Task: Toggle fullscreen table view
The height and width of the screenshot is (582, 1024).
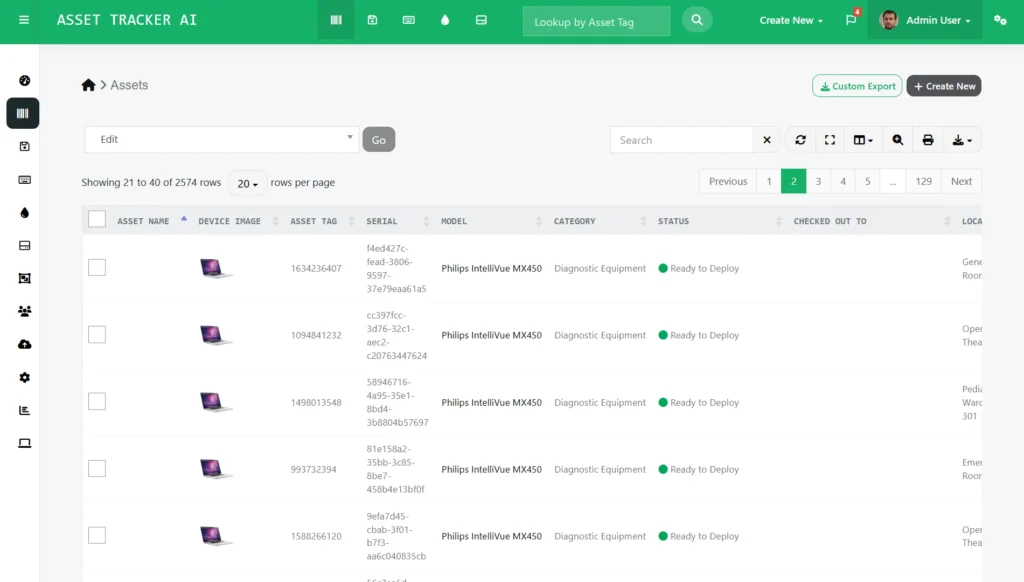Action: click(x=829, y=140)
